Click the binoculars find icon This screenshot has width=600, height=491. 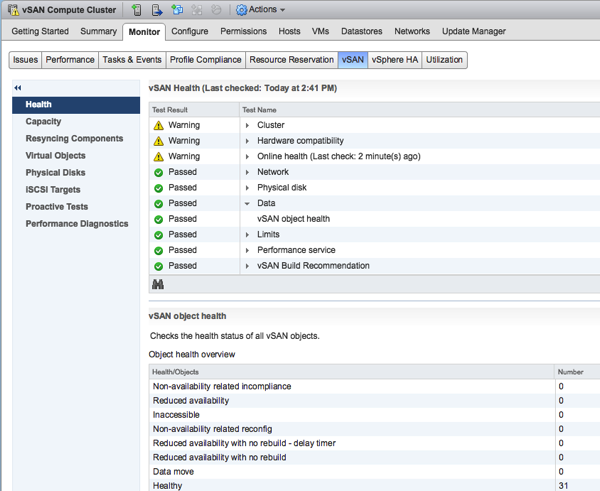158,284
